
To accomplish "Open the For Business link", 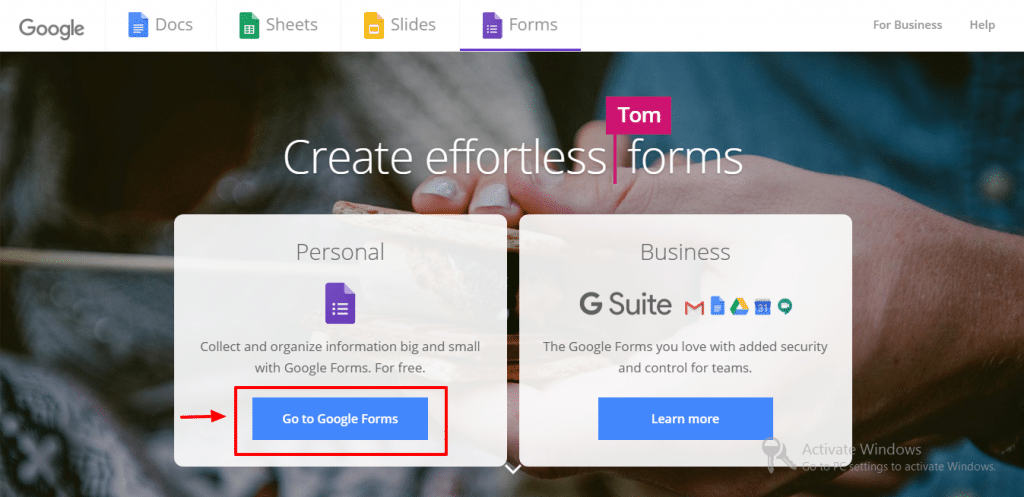I will point(908,25).
